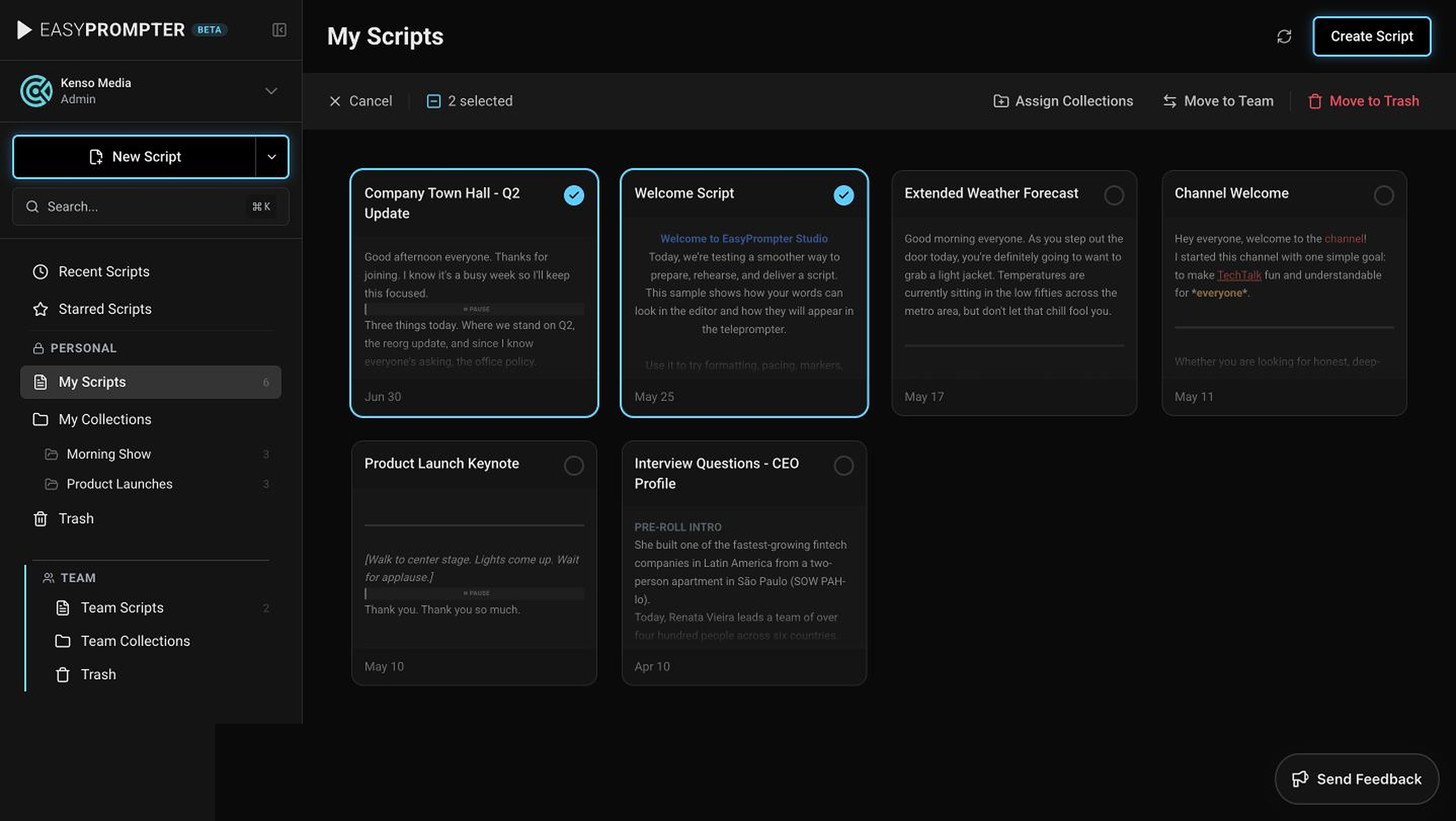Open My Collections
The height and width of the screenshot is (821, 1456).
pyautogui.click(x=151, y=419)
